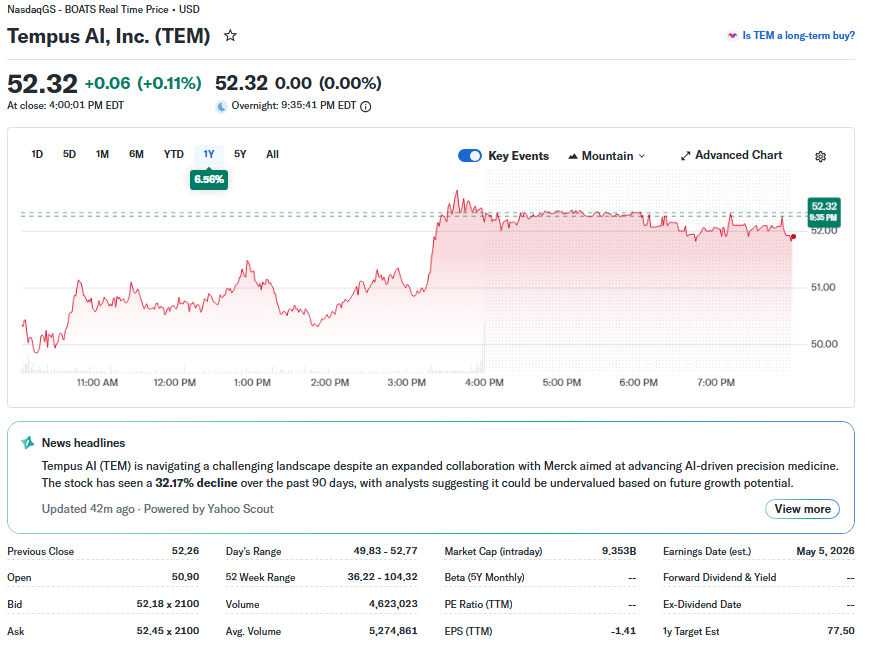This screenshot has height=646, width=874.
Task: Click the Bid value 52.18 x 2100
Action: pyautogui.click(x=168, y=604)
